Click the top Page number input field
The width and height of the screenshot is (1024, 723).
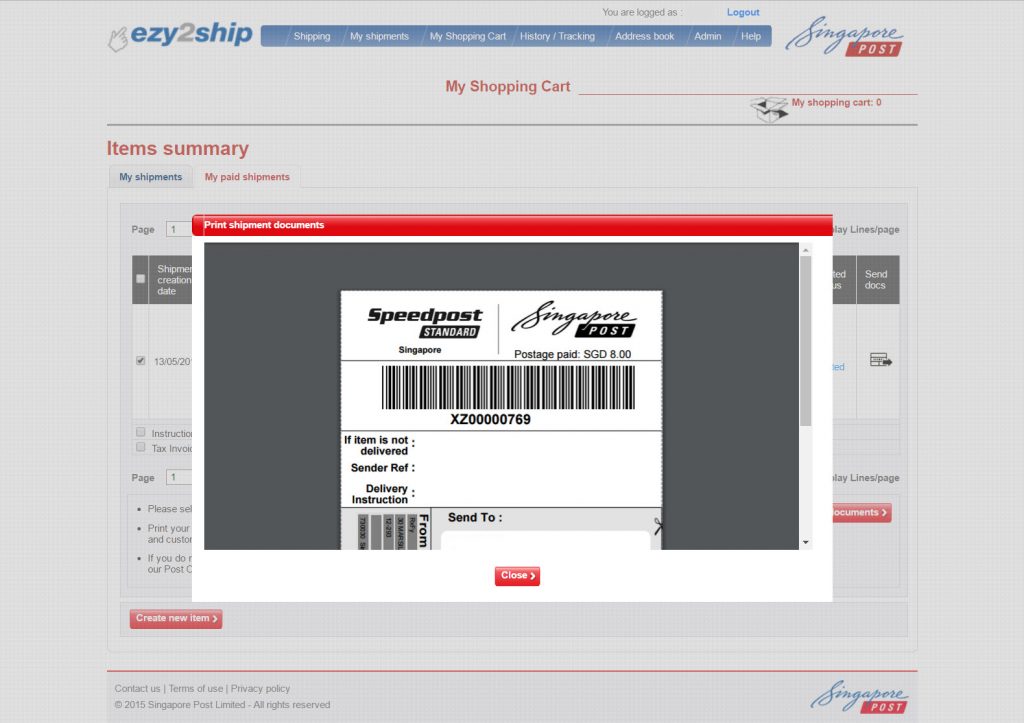point(179,229)
